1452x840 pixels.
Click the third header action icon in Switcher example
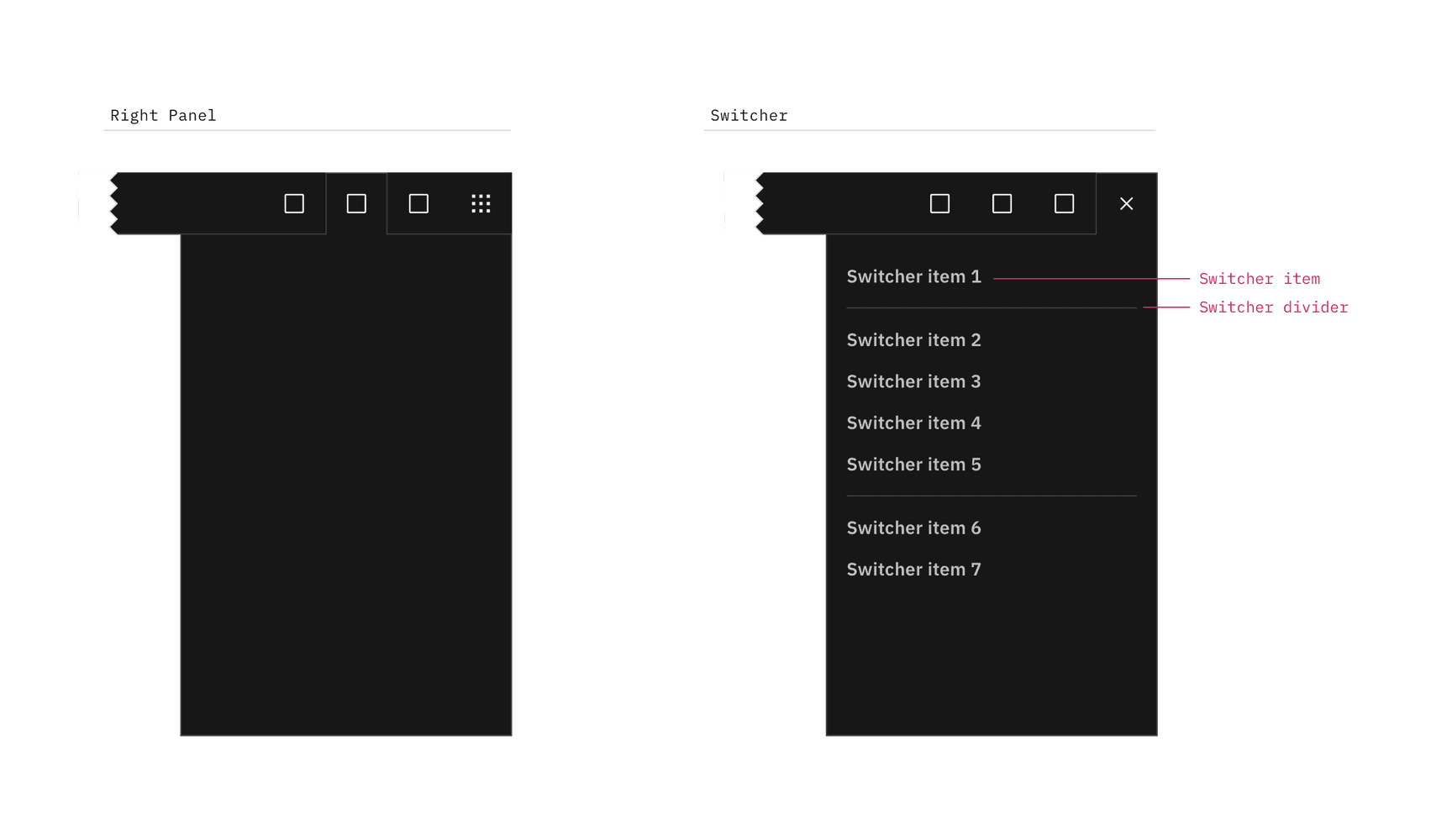pos(1063,203)
